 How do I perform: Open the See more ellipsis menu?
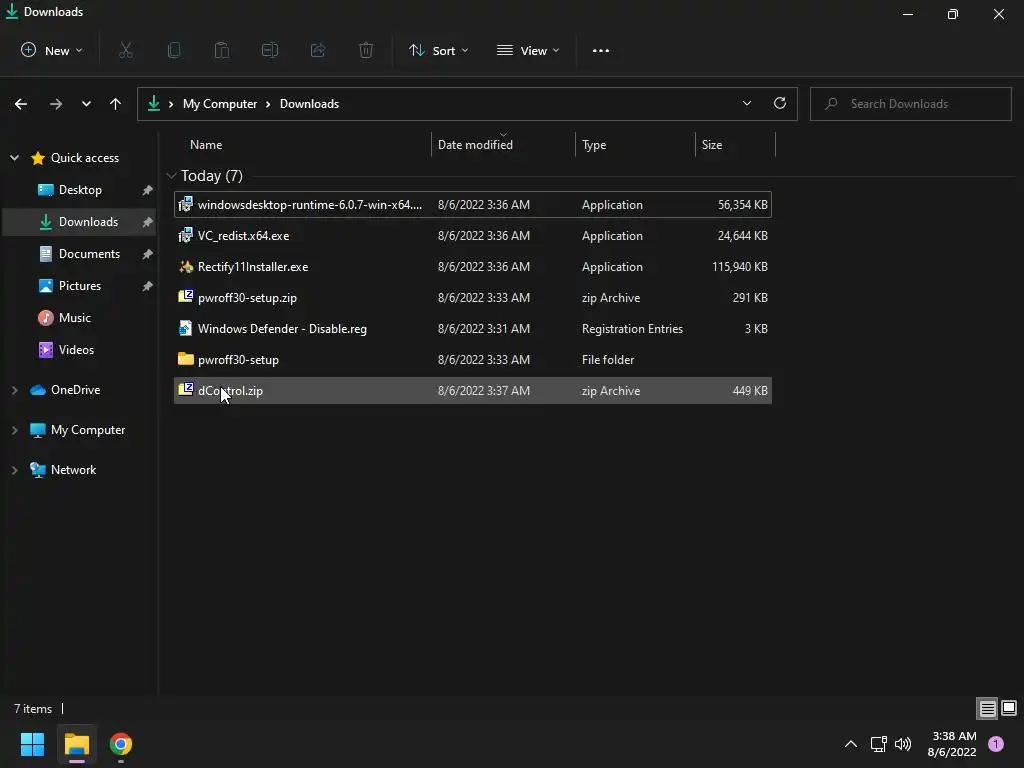(600, 50)
